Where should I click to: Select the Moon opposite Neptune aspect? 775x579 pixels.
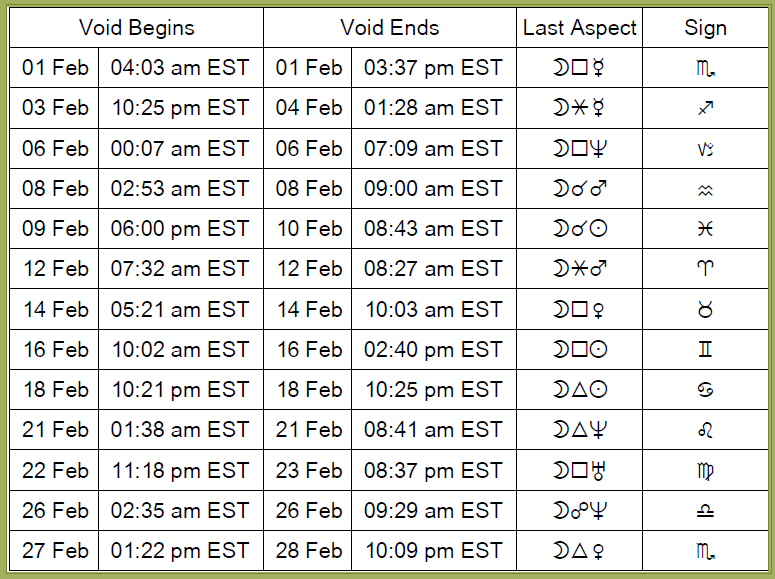point(580,510)
